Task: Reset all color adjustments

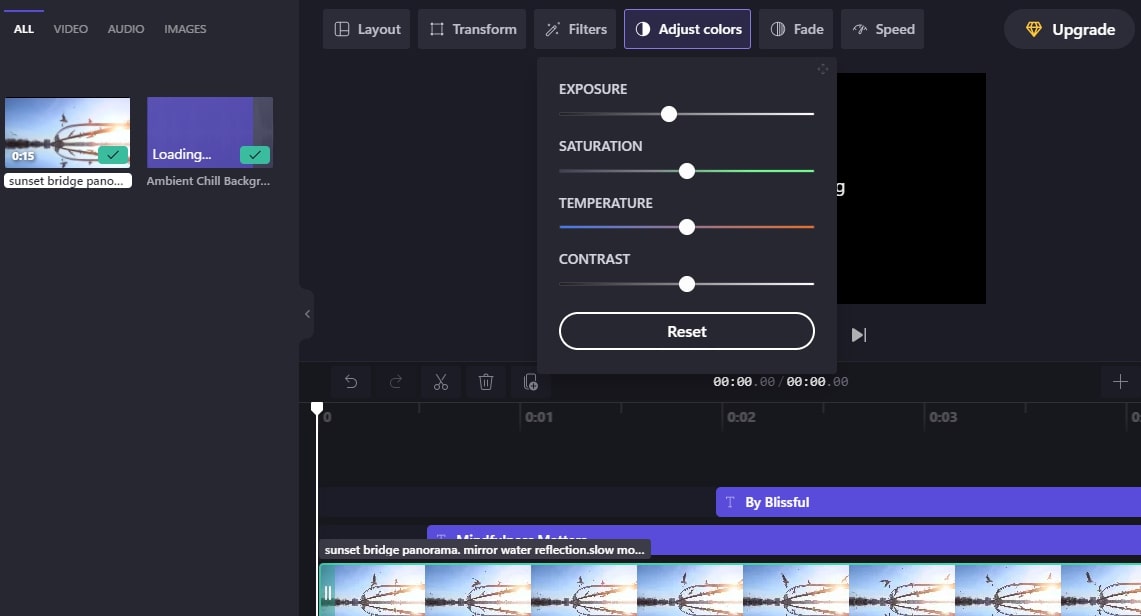Action: coord(686,331)
